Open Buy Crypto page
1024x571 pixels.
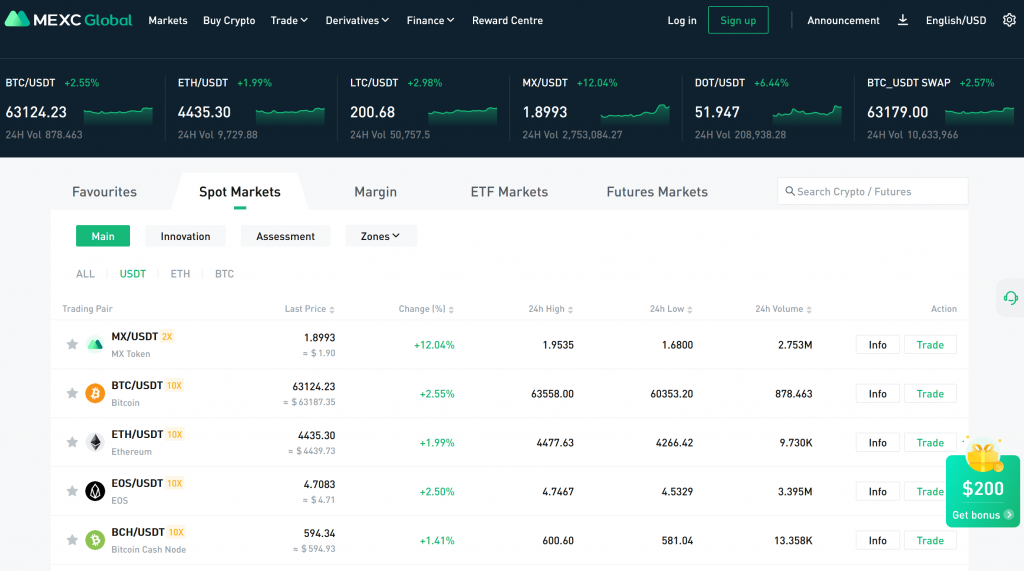click(229, 20)
